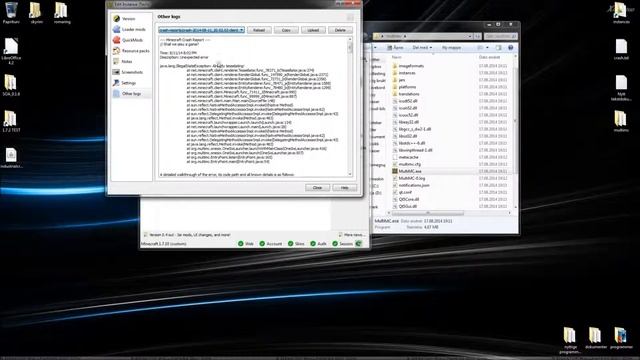The width and height of the screenshot is (640, 360).
Task: Close the Edit Instance dialog via Close button
Action: pos(317,187)
